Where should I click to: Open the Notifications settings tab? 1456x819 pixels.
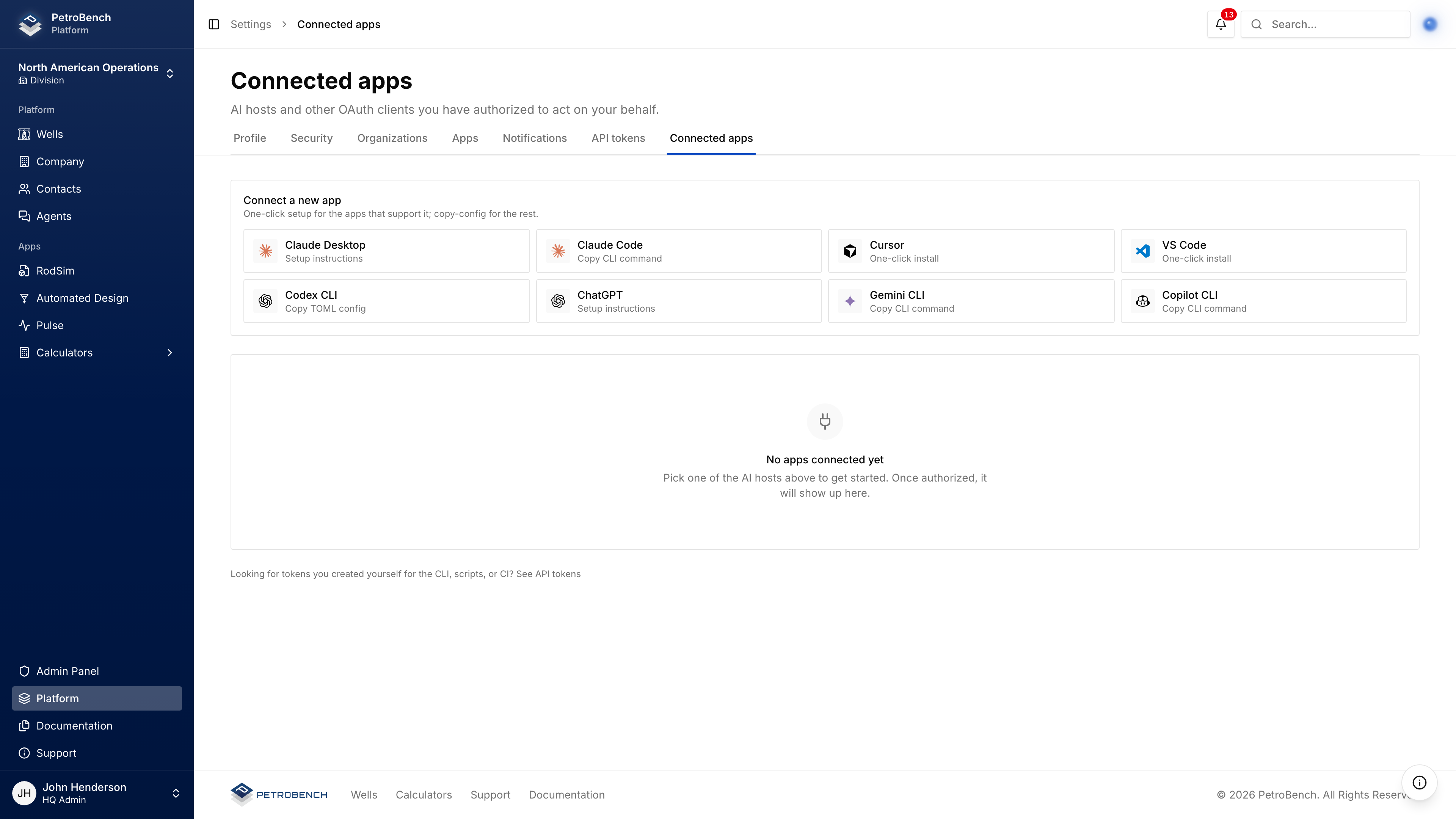coord(535,138)
